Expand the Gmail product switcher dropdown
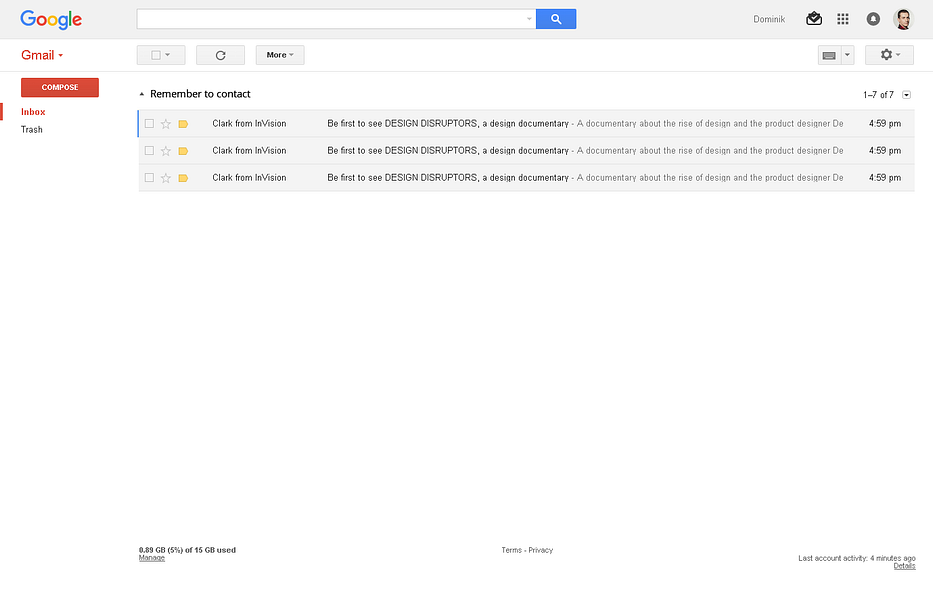The width and height of the screenshot is (933, 600). point(42,55)
